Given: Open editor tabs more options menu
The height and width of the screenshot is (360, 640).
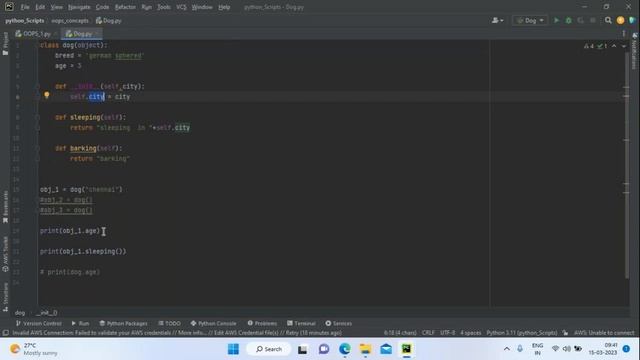Looking at the screenshot, I should [623, 33].
